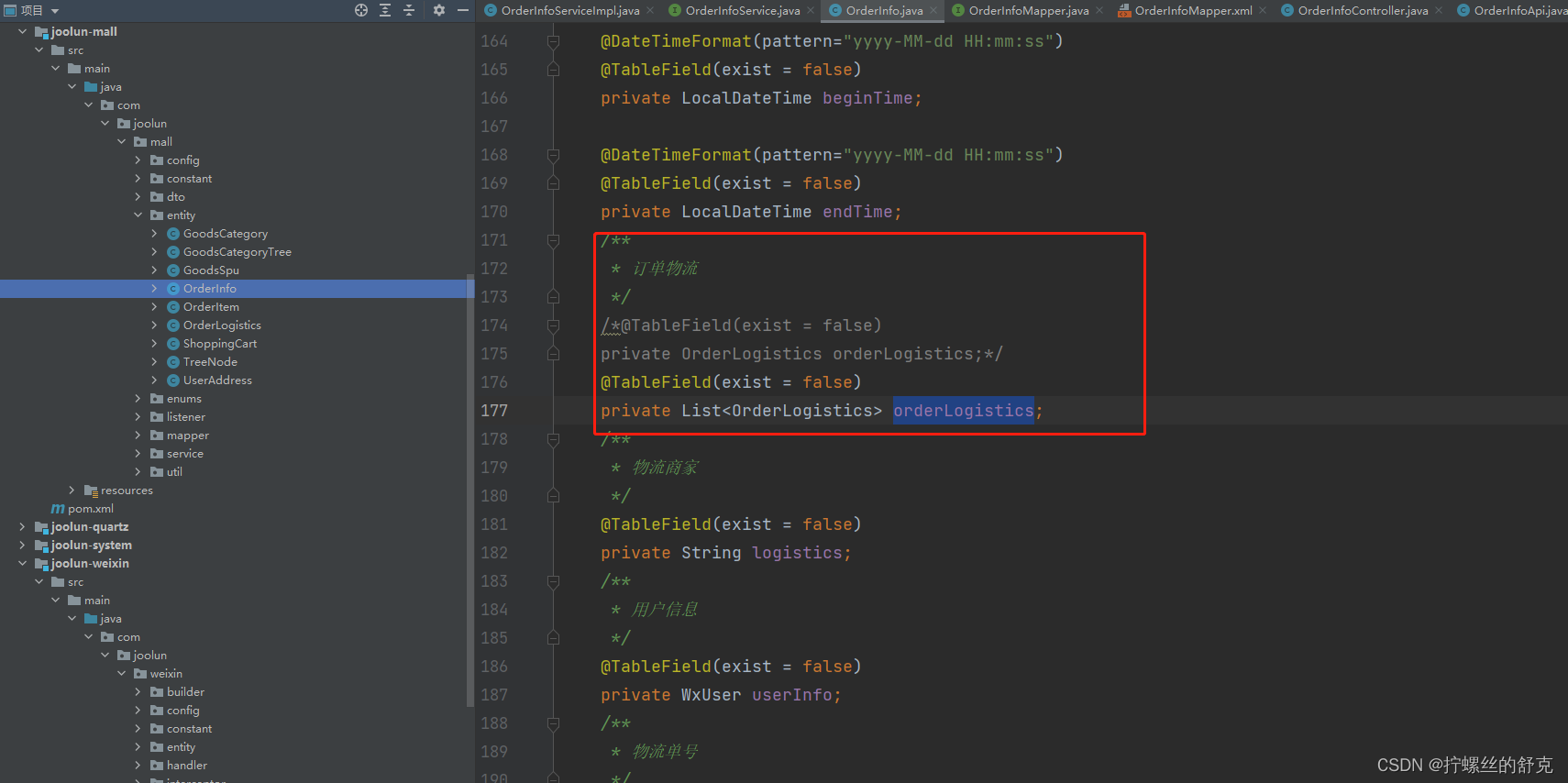The image size is (1568, 783).
Task: Click the logistics String field name
Action: pos(797,553)
